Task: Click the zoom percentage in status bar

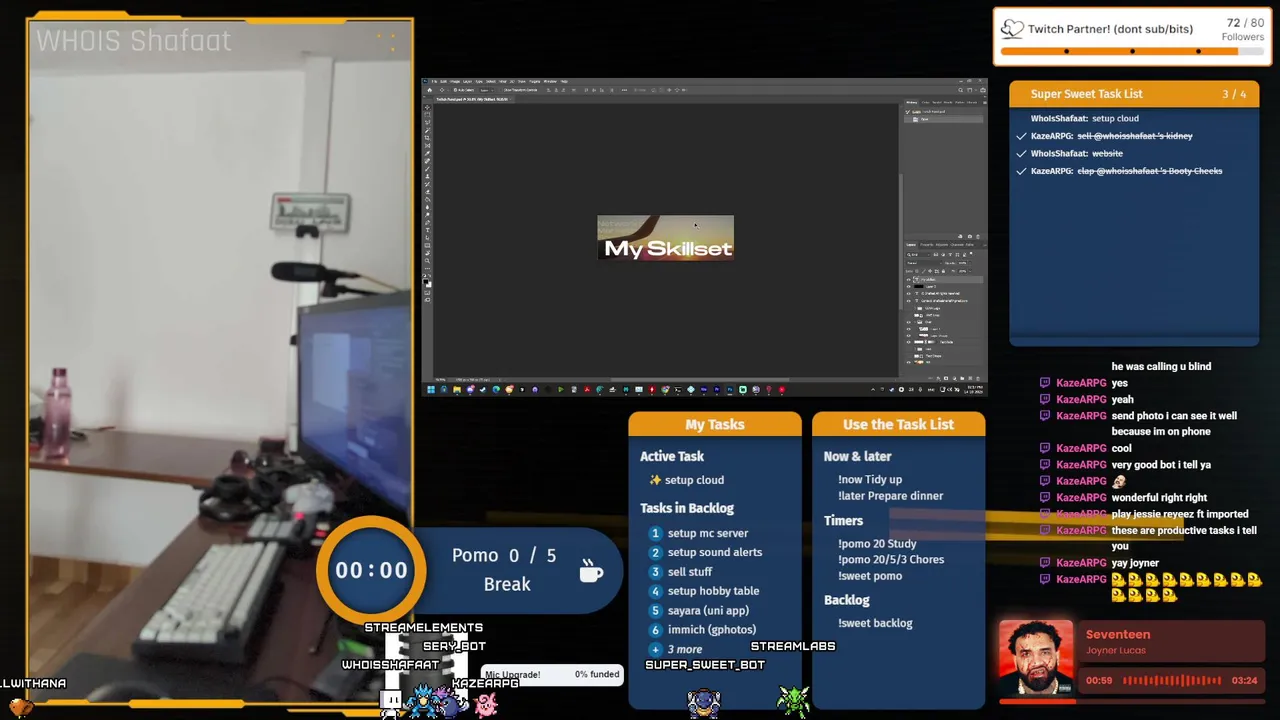Action: tap(440, 380)
